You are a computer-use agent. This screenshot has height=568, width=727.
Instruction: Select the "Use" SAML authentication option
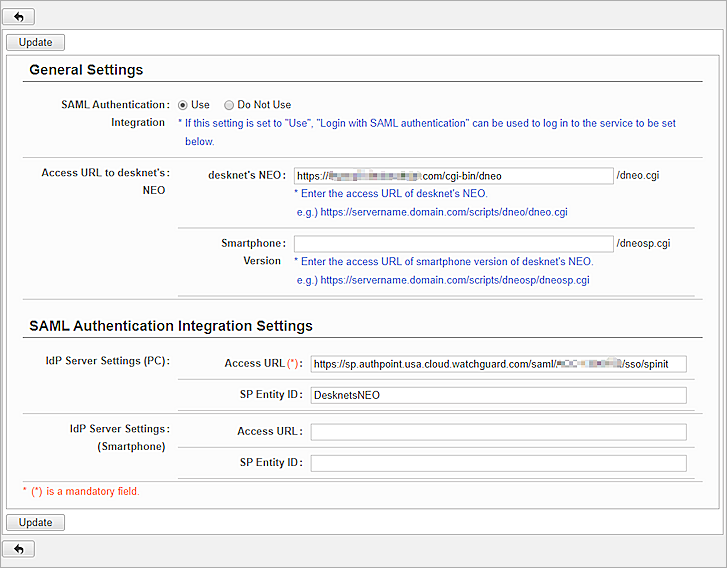coord(184,105)
